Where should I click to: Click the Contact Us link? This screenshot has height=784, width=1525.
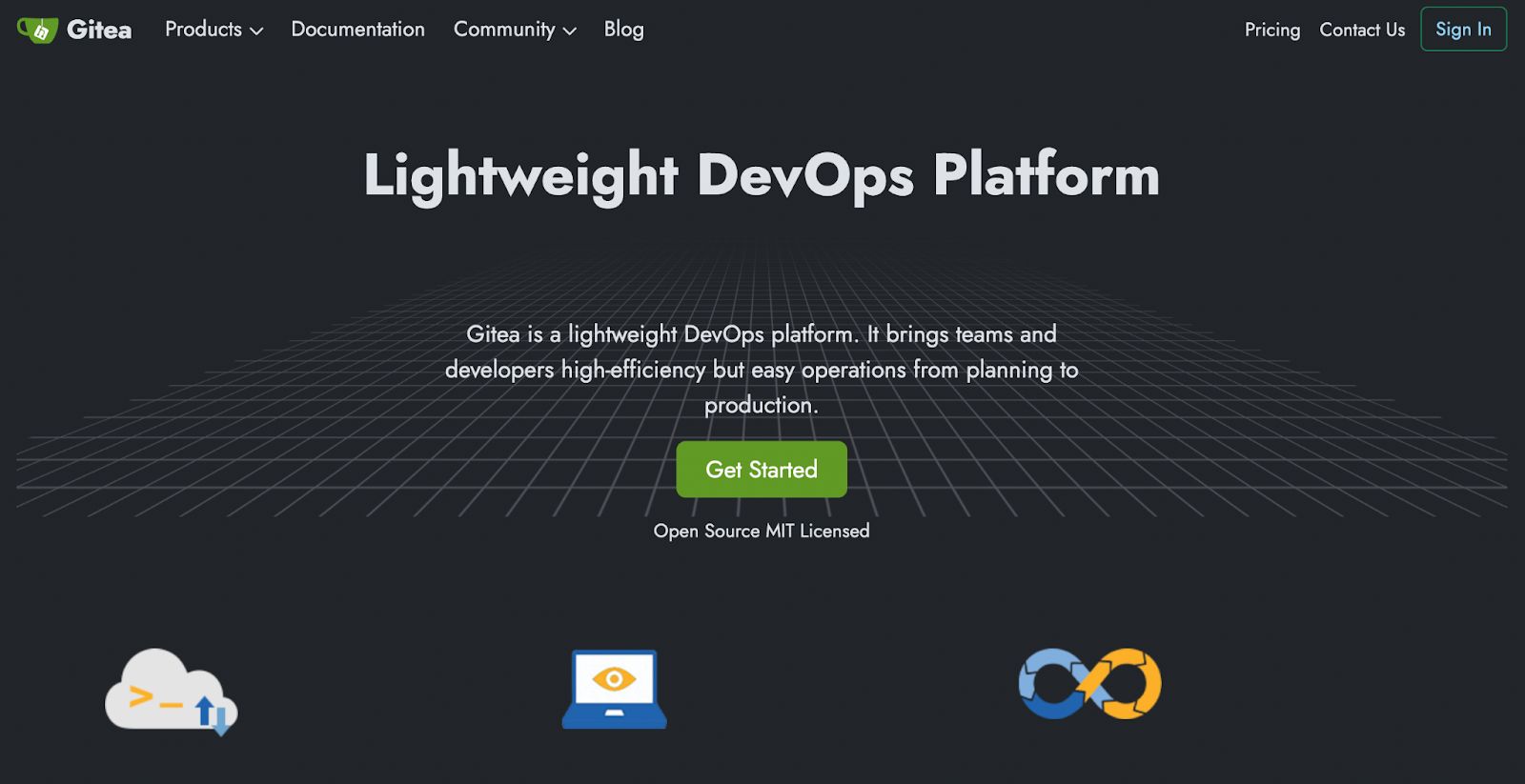1362,30
